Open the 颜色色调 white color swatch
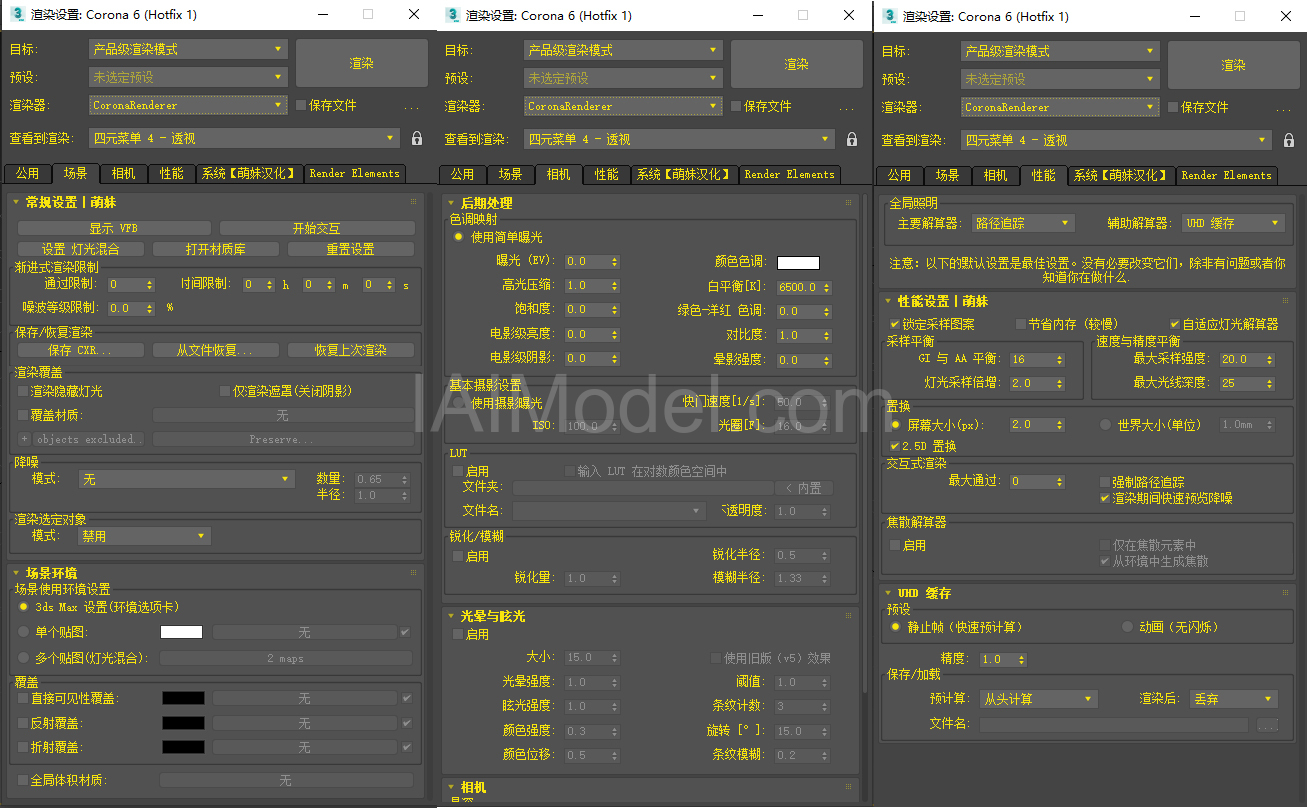 coord(798,263)
